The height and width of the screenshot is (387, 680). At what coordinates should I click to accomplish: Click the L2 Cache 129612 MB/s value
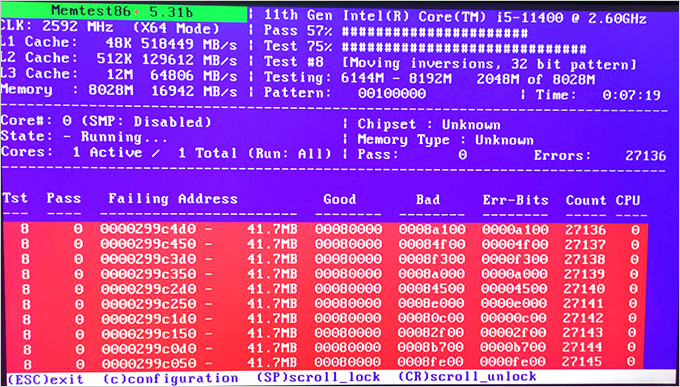[189, 59]
